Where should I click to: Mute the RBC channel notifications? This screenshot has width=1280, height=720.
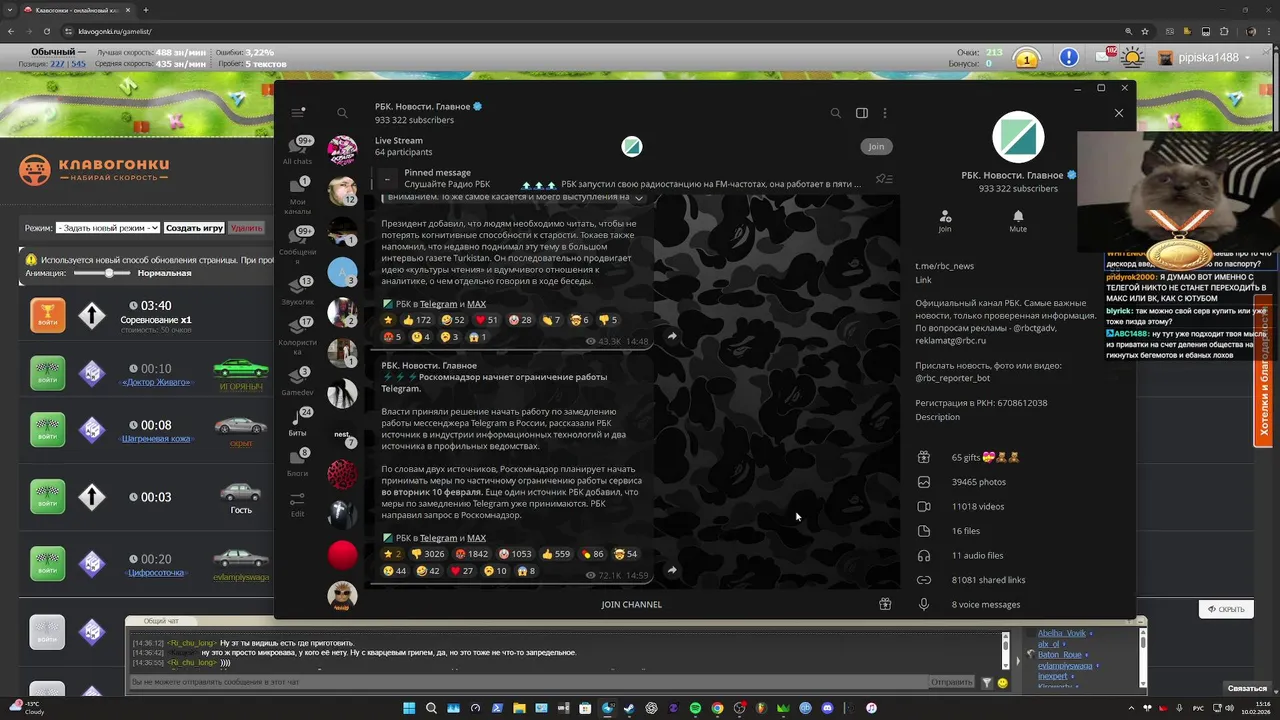(x=1018, y=221)
